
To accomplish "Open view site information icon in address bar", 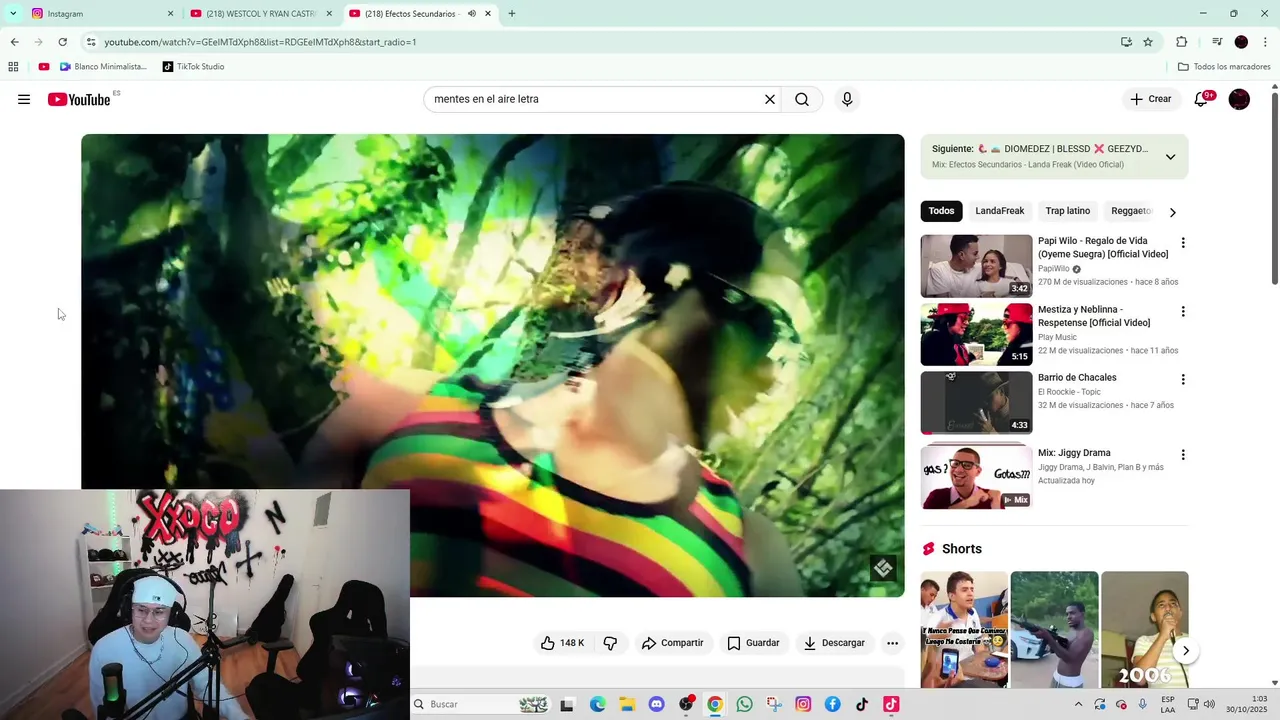I will pyautogui.click(x=90, y=42).
